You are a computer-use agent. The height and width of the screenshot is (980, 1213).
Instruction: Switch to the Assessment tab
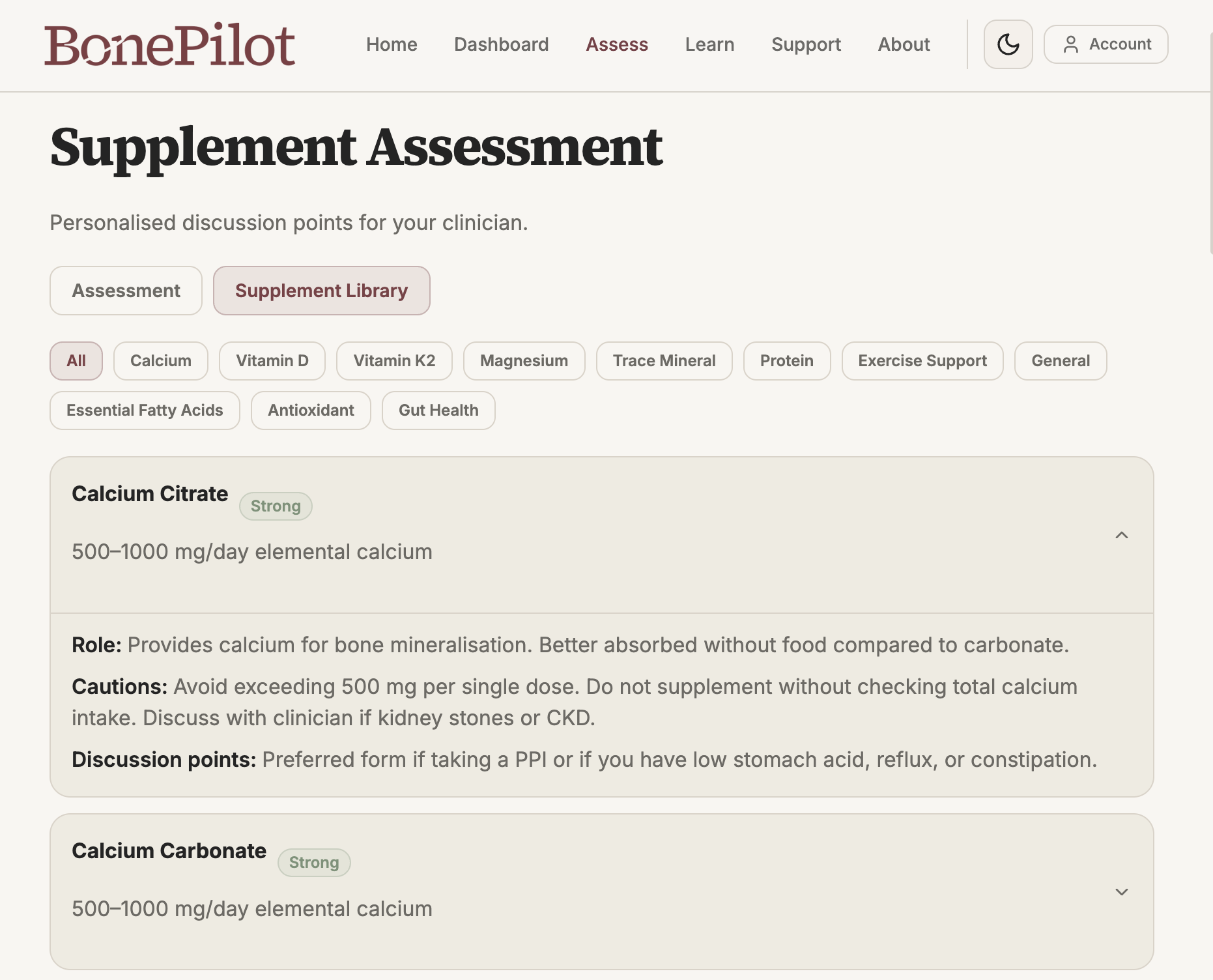coord(126,291)
